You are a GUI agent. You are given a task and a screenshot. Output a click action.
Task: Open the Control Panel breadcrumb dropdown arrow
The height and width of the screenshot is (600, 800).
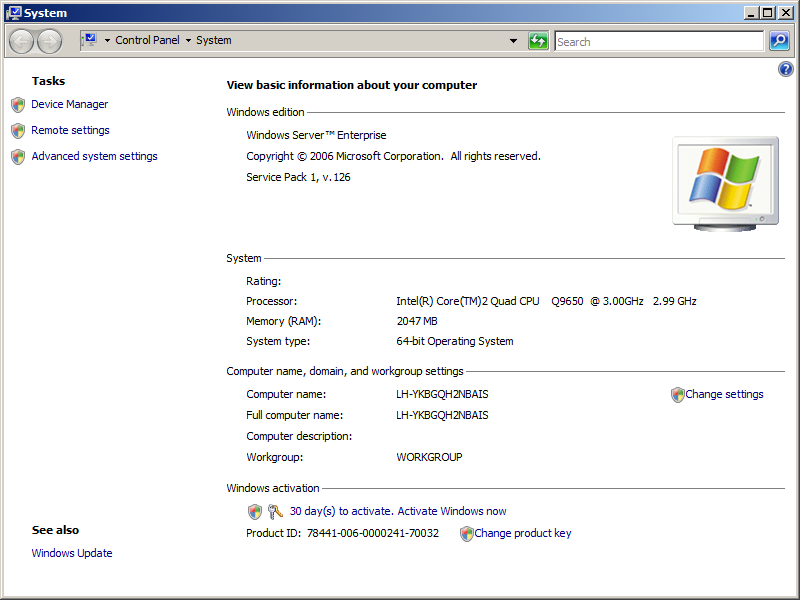(x=186, y=41)
